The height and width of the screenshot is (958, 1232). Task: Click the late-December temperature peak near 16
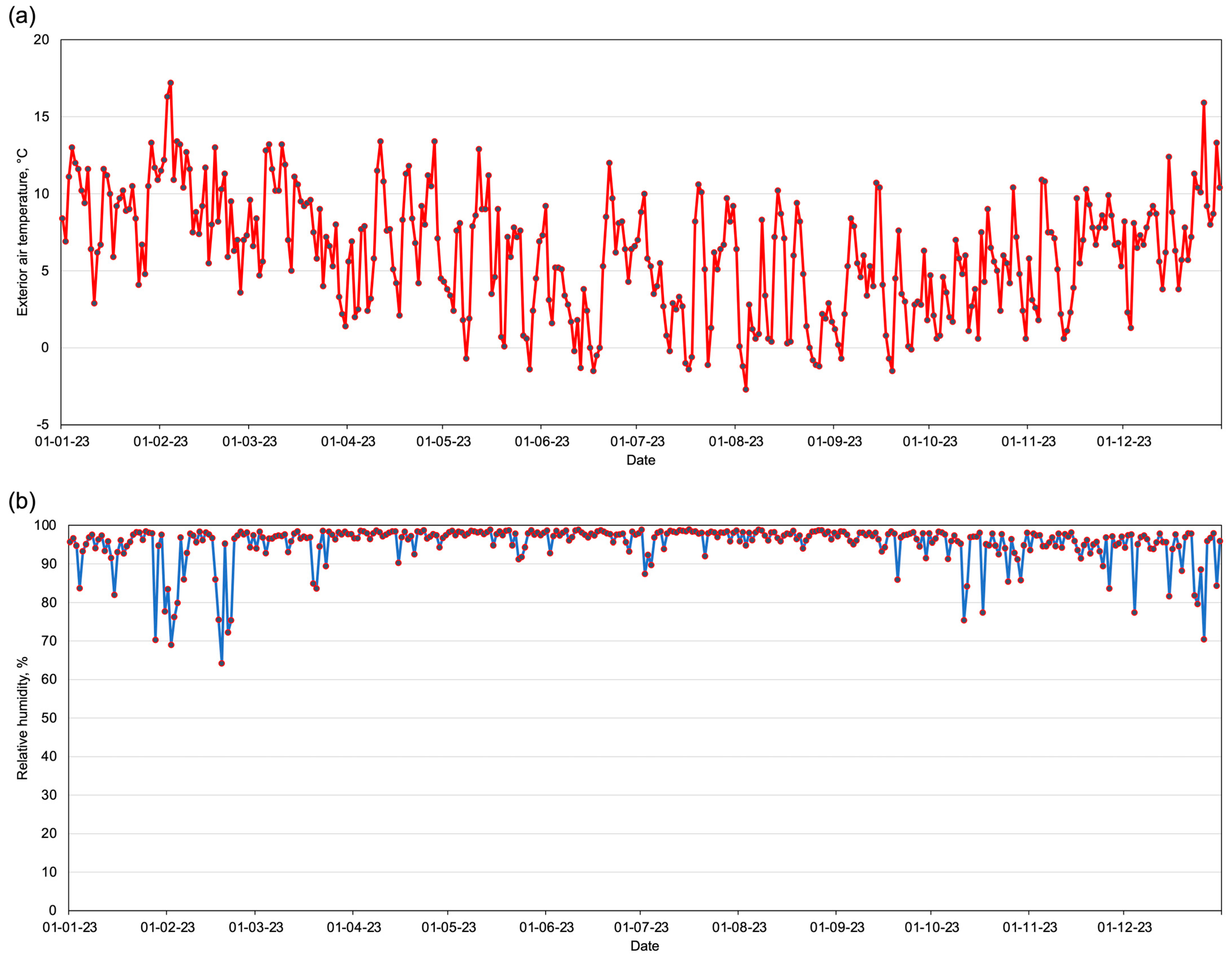point(1204,103)
